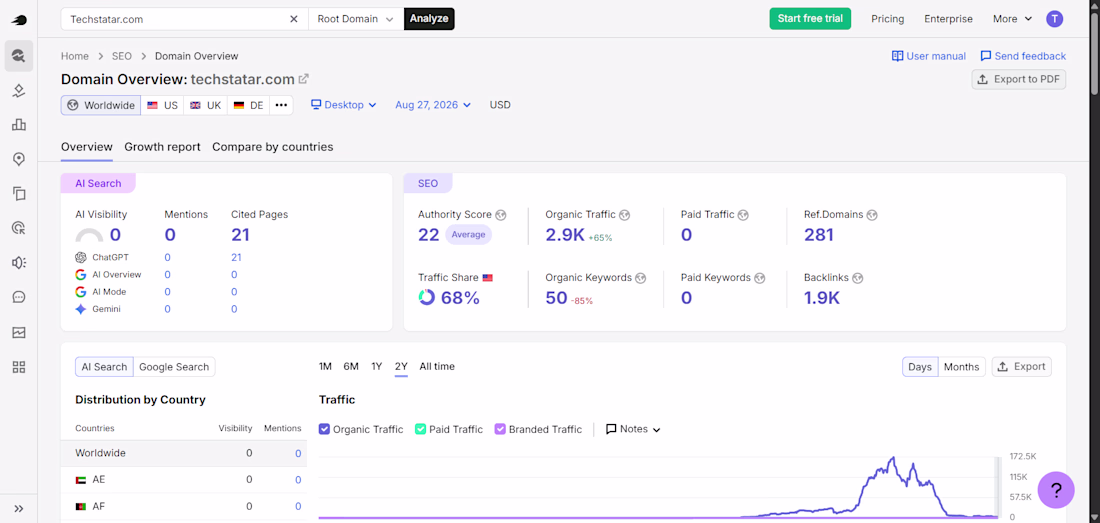
Task: Open the Root Domain dropdown
Action: (356, 19)
